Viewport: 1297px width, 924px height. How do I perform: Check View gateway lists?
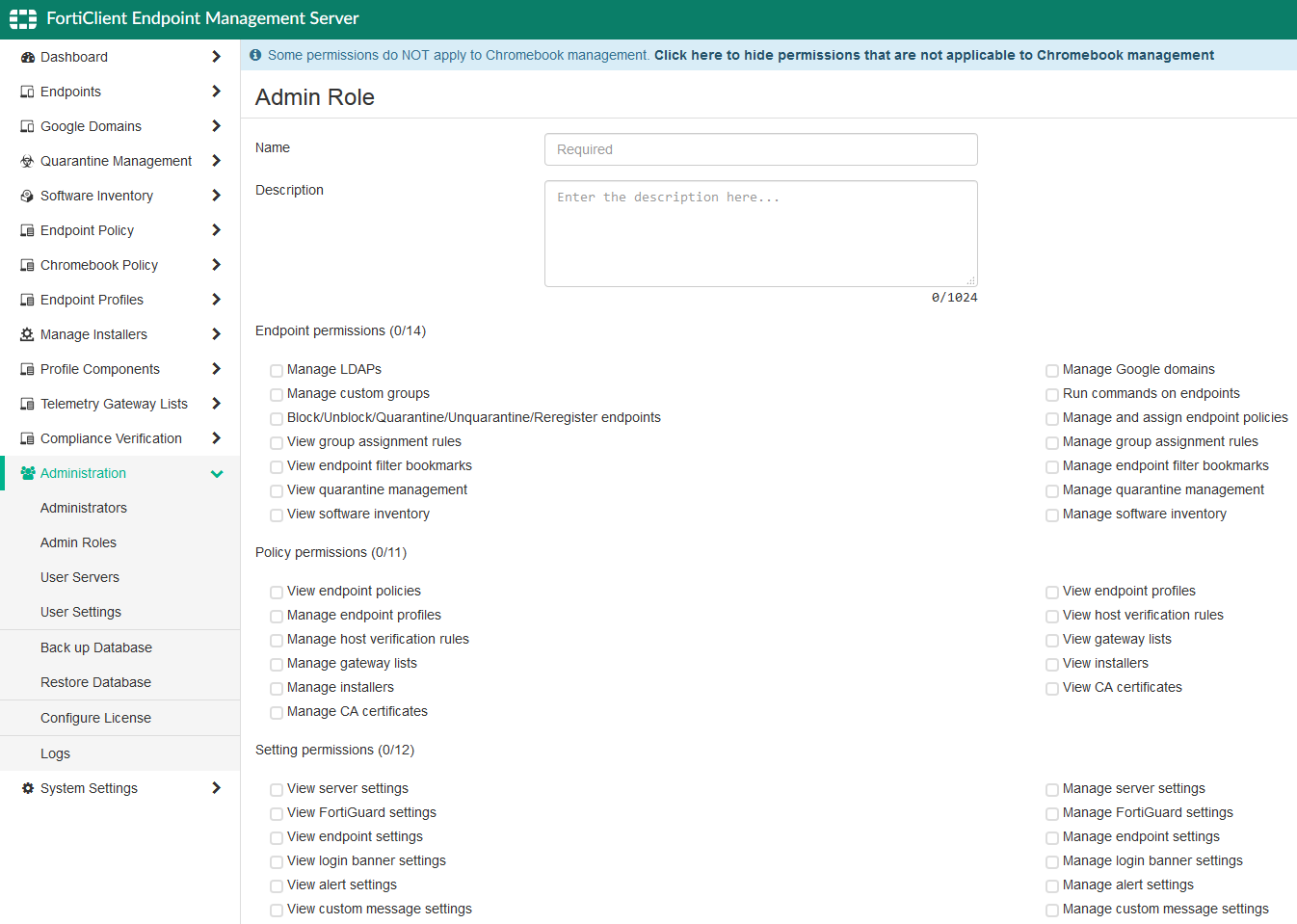(1052, 640)
